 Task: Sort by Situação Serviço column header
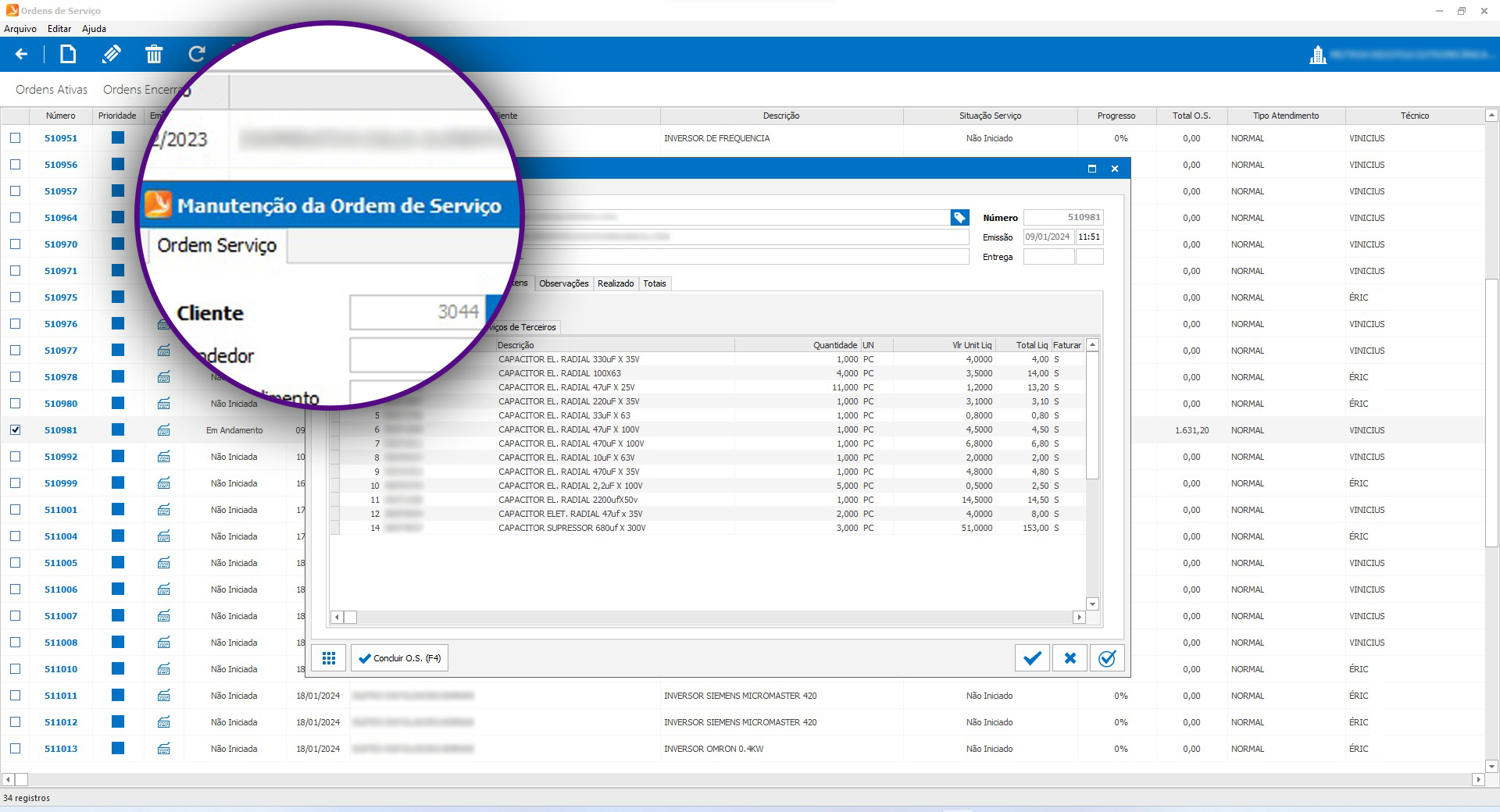(x=990, y=116)
